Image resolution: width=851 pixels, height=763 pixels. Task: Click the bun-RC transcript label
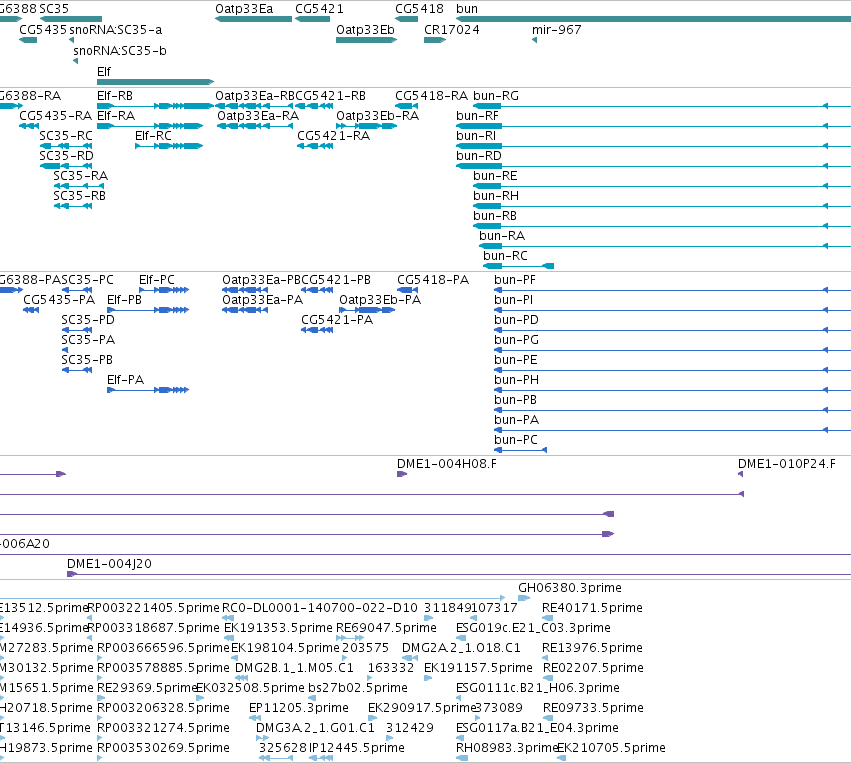(x=505, y=257)
